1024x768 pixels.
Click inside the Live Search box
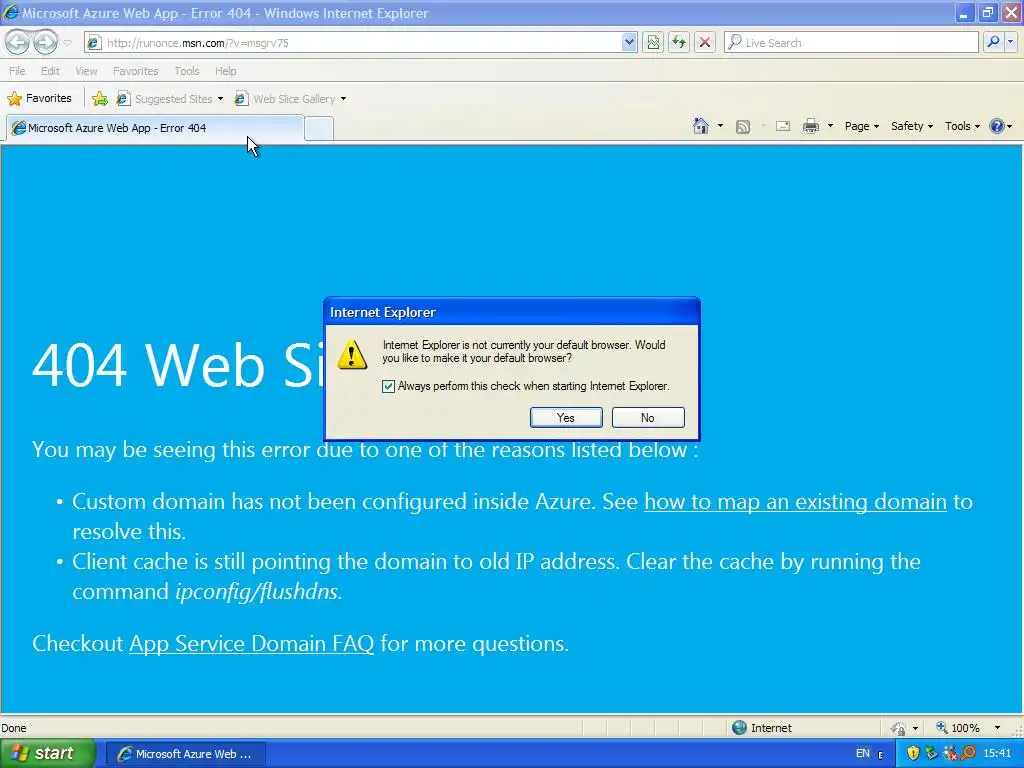852,42
